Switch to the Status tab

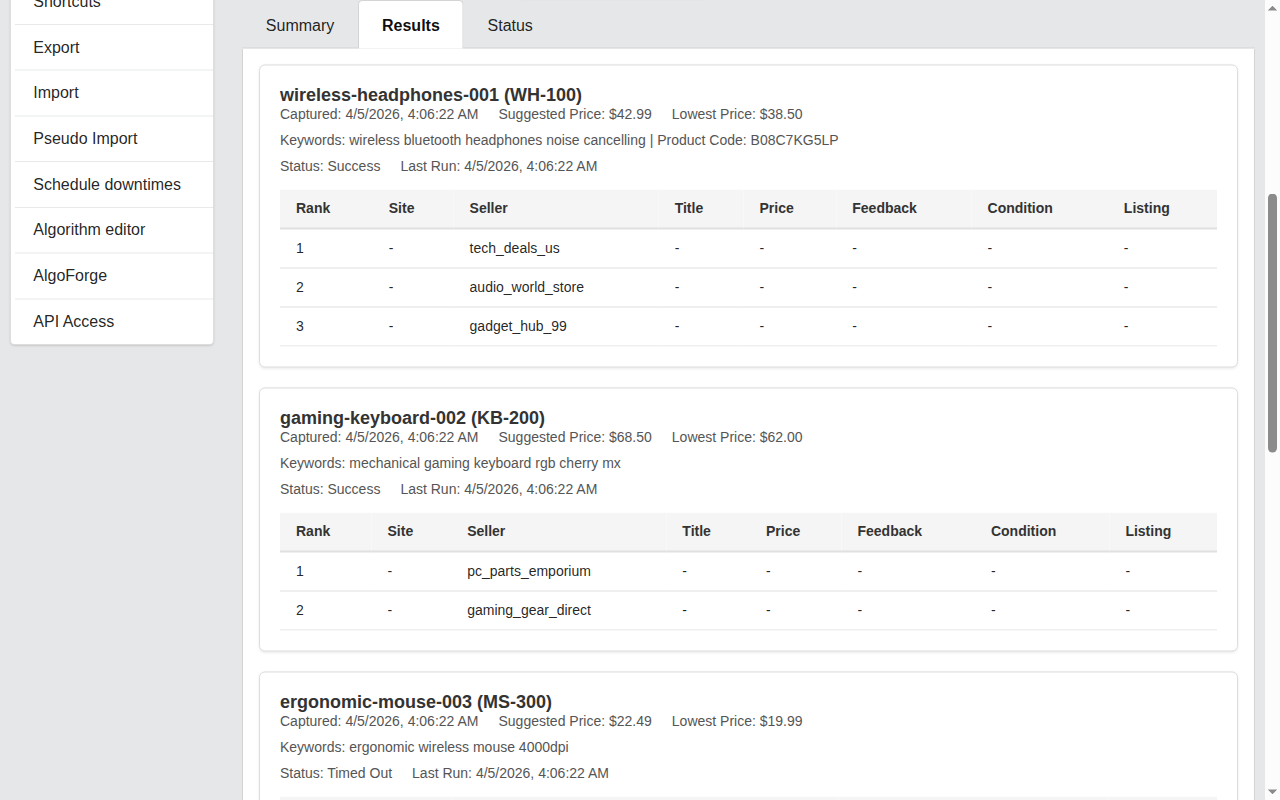pyautogui.click(x=510, y=25)
